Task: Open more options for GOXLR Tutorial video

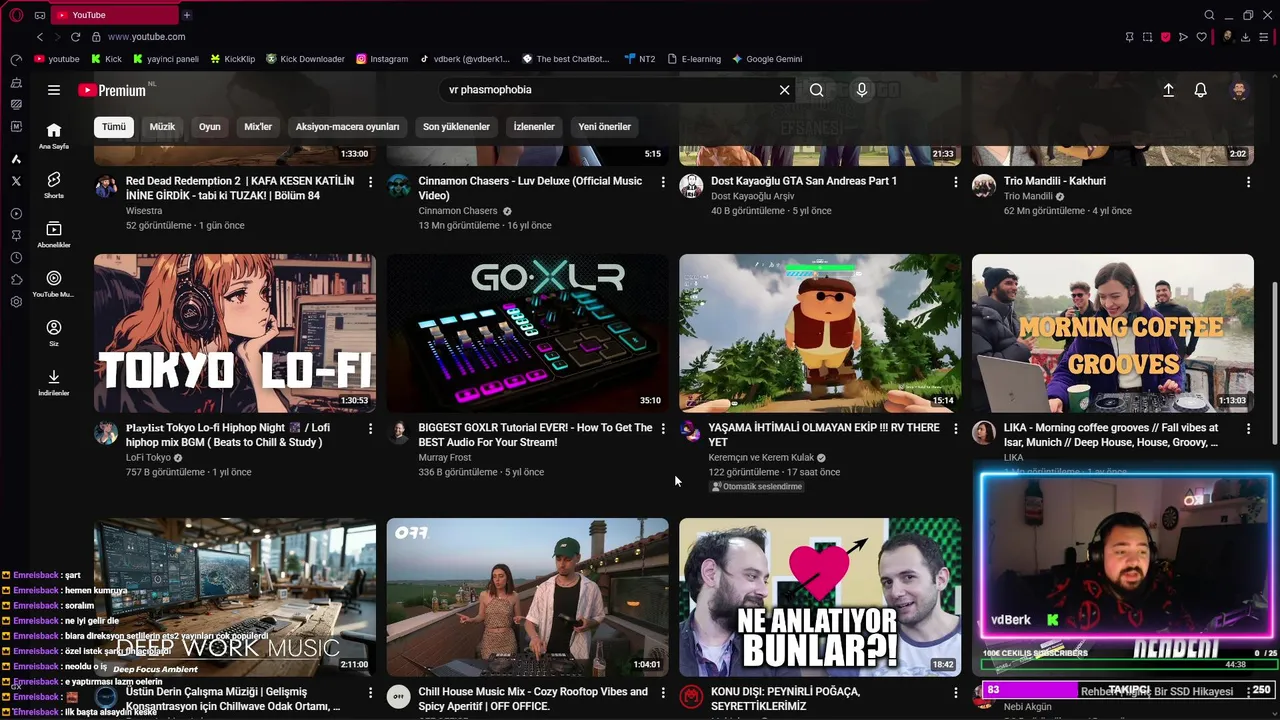Action: point(663,429)
